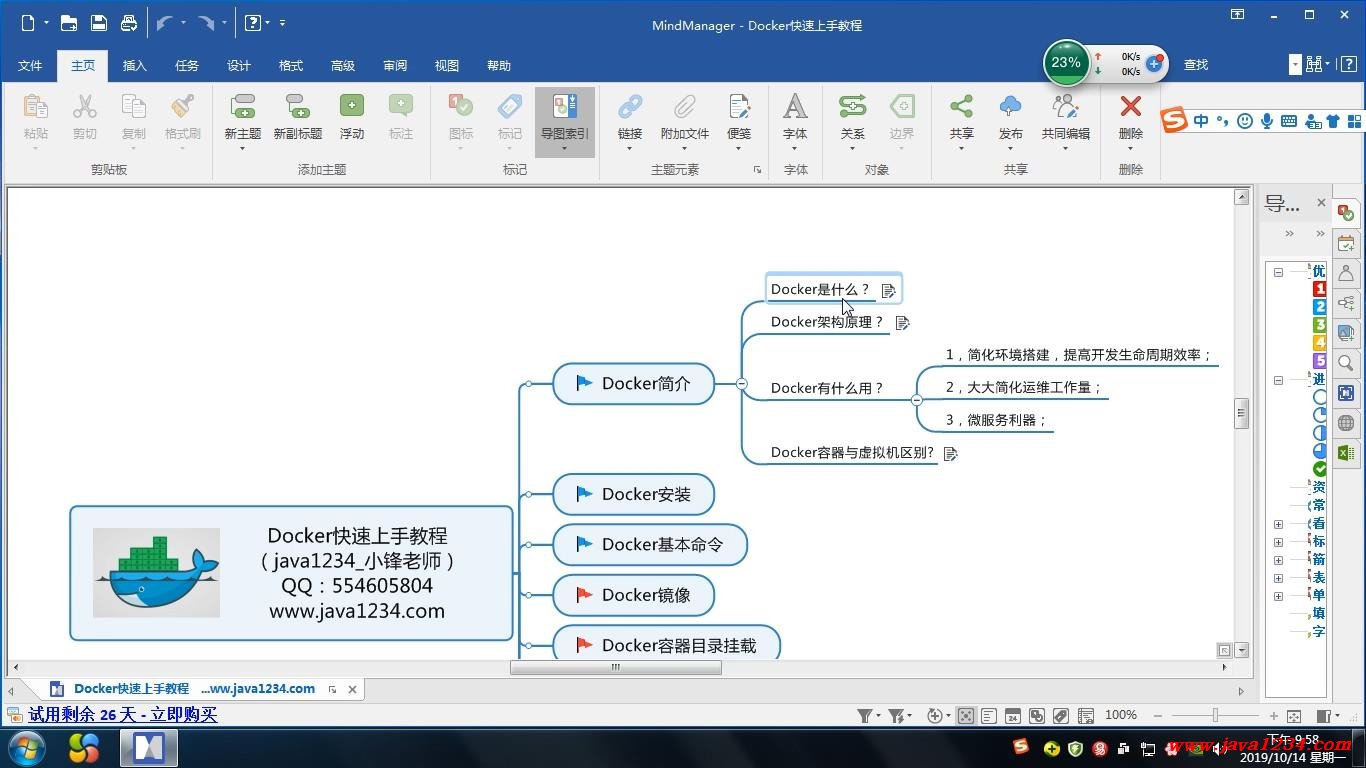1366x768 pixels.
Task: Click the fit map icon next to zoom plus
Action: [1294, 716]
